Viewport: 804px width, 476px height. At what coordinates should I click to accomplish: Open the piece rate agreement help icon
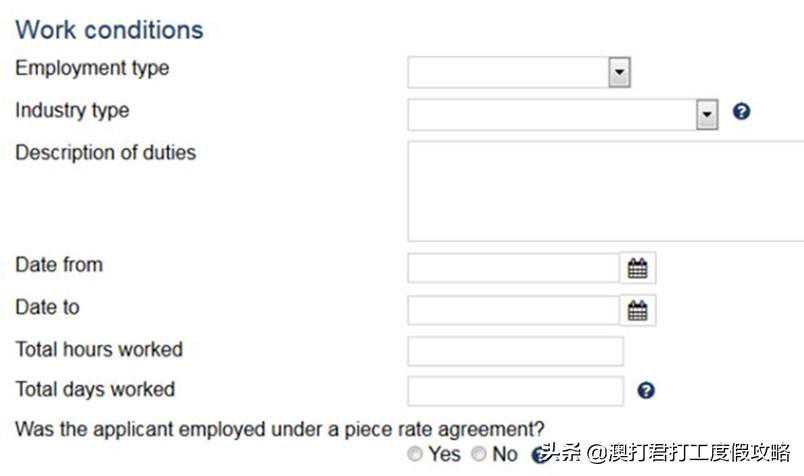538,454
